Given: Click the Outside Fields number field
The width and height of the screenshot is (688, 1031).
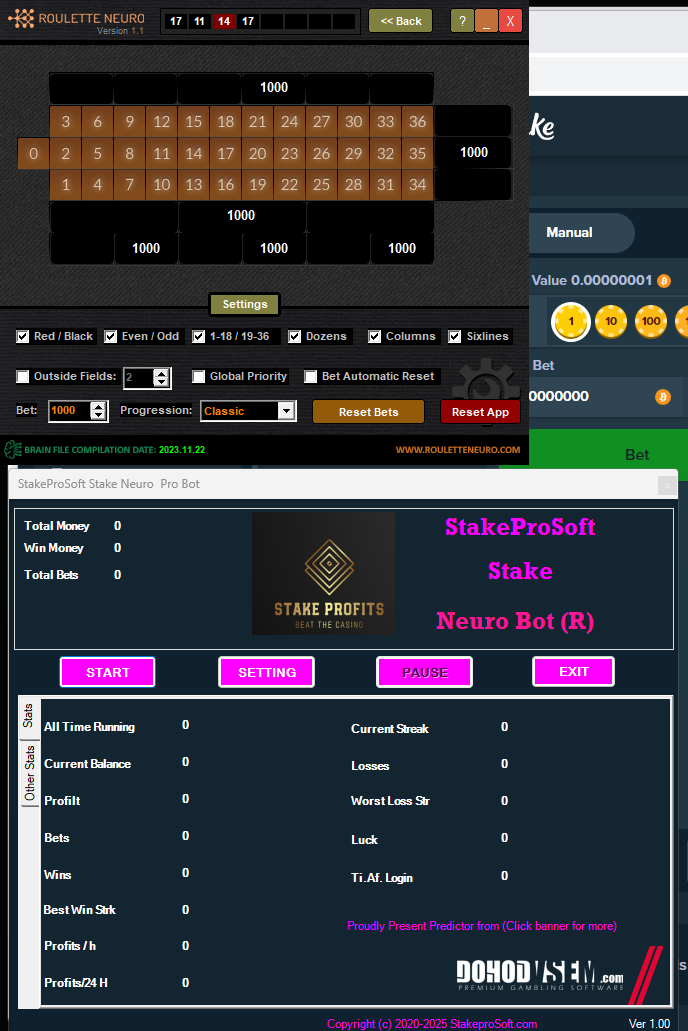Looking at the screenshot, I should [139, 377].
